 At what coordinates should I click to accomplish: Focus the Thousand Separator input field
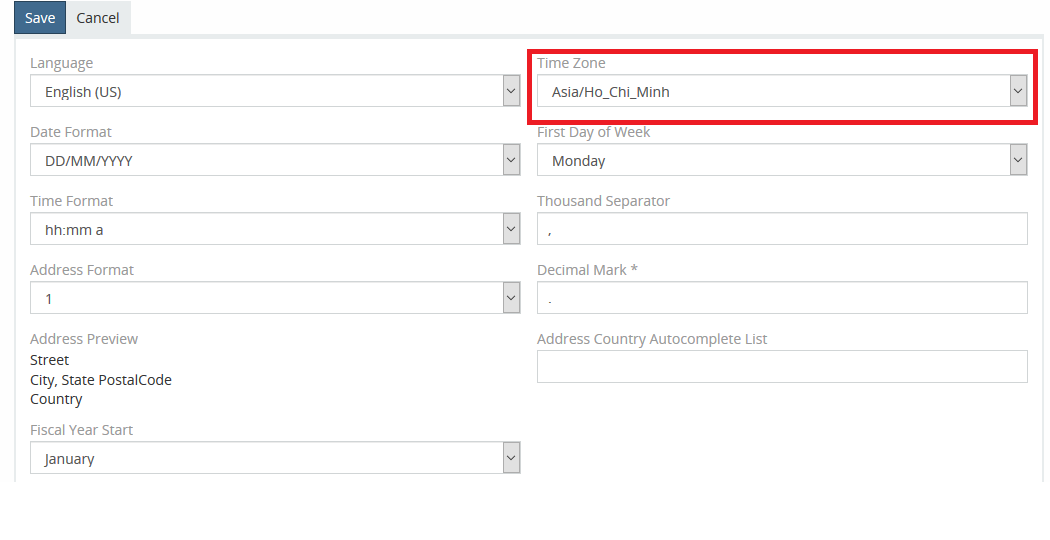click(x=782, y=229)
